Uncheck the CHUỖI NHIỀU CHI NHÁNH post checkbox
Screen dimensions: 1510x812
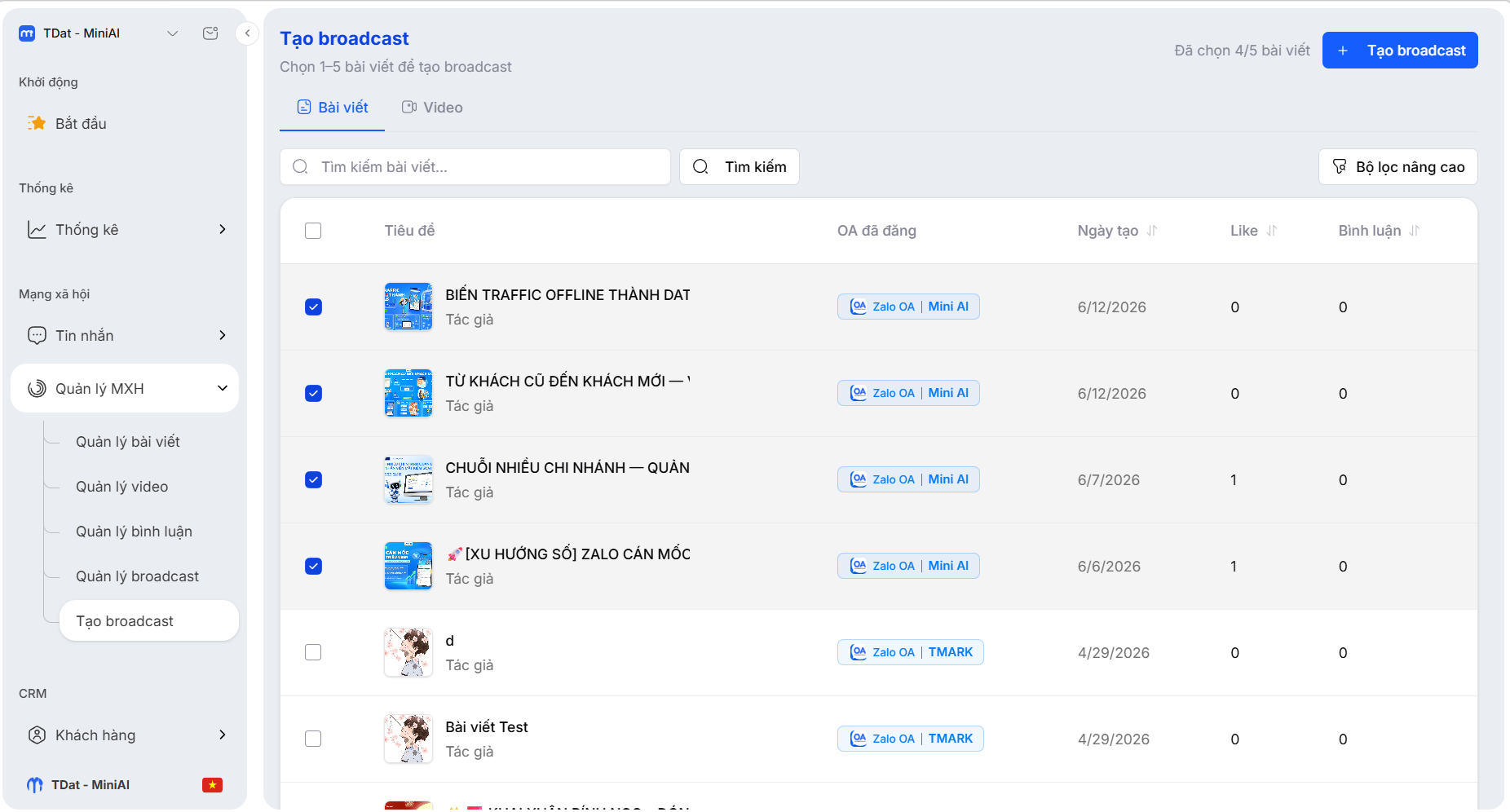click(x=313, y=480)
